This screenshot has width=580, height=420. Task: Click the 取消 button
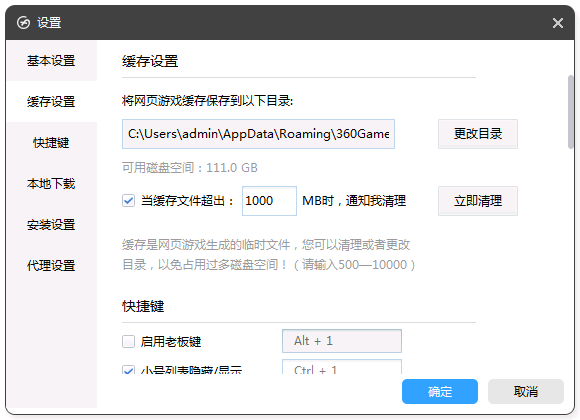[526, 392]
